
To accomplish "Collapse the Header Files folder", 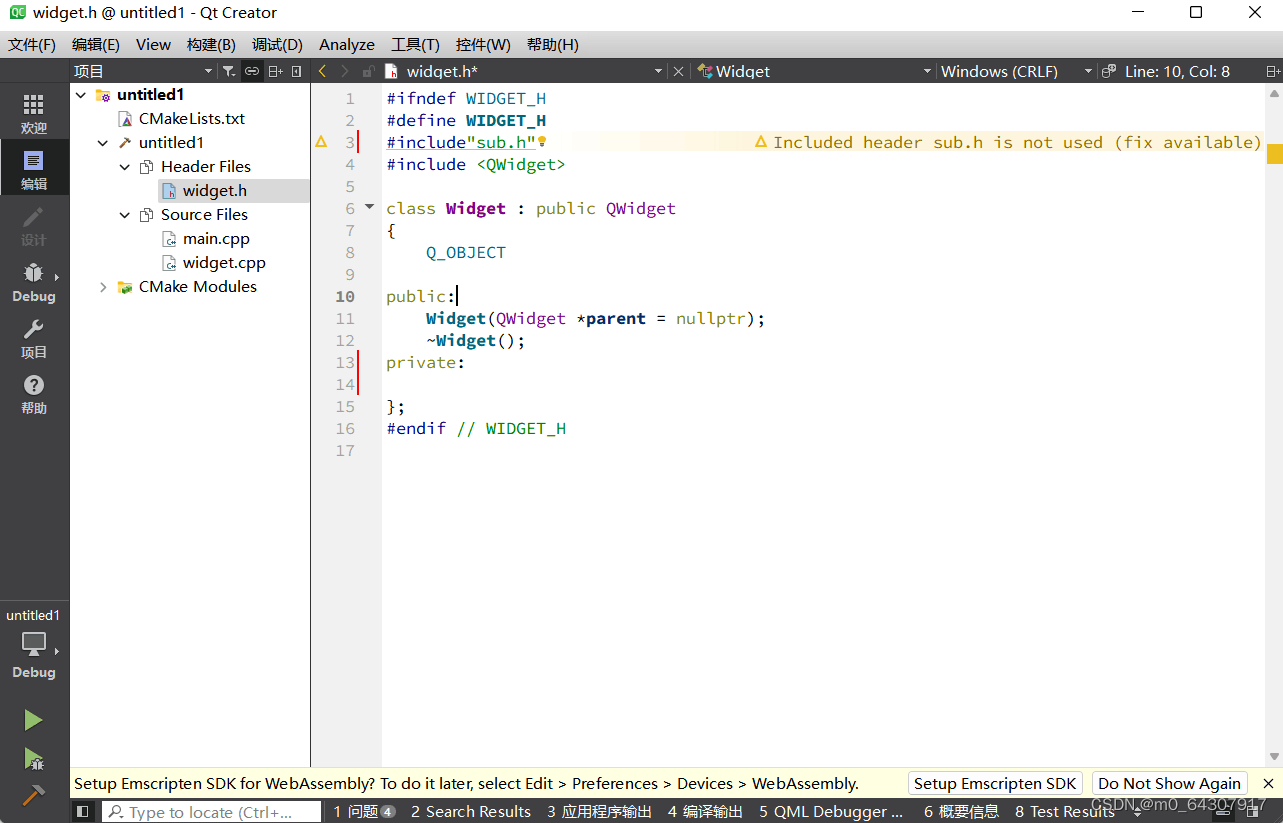I will (125, 167).
